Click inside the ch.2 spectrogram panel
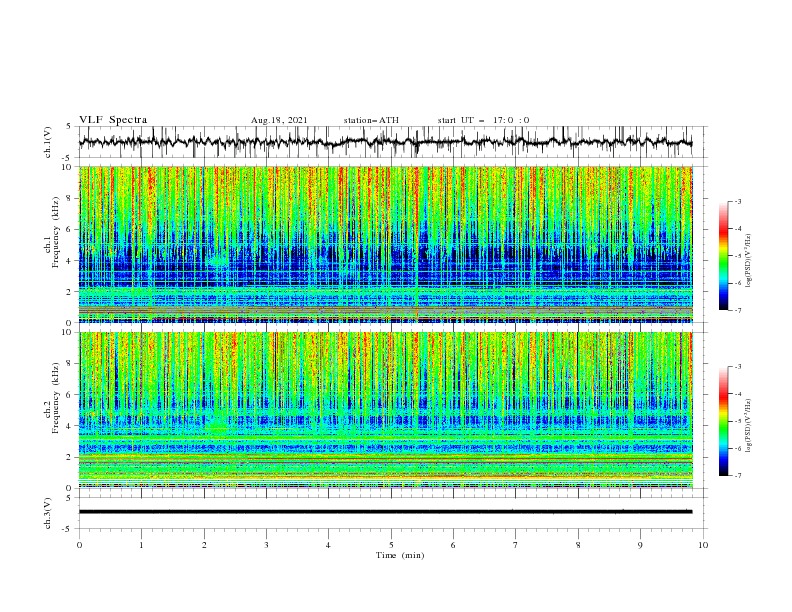 pos(386,410)
